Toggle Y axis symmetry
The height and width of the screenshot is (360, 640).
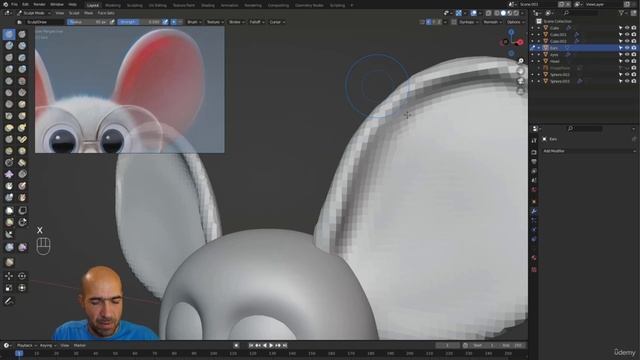click(434, 22)
